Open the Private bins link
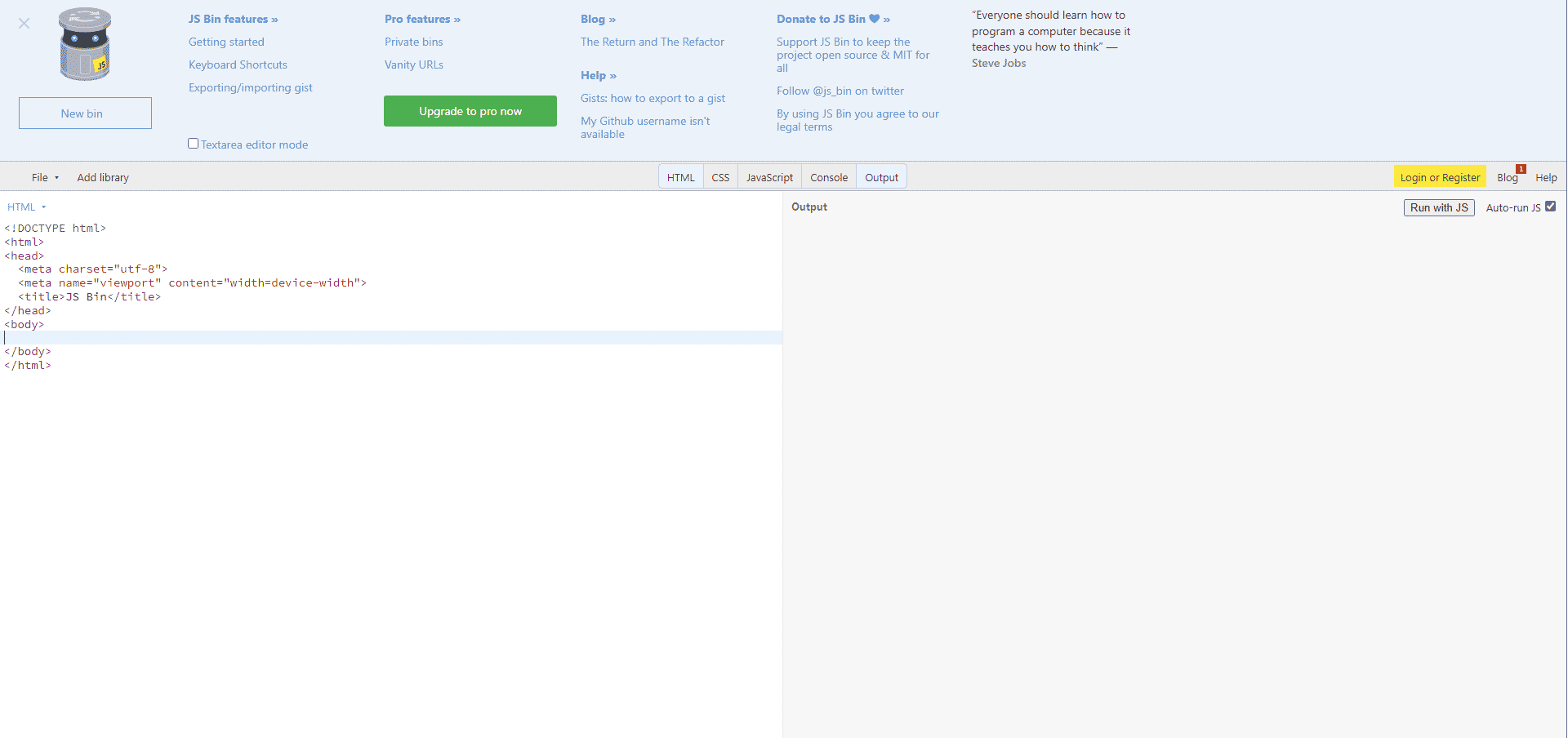1568x738 pixels. (413, 42)
